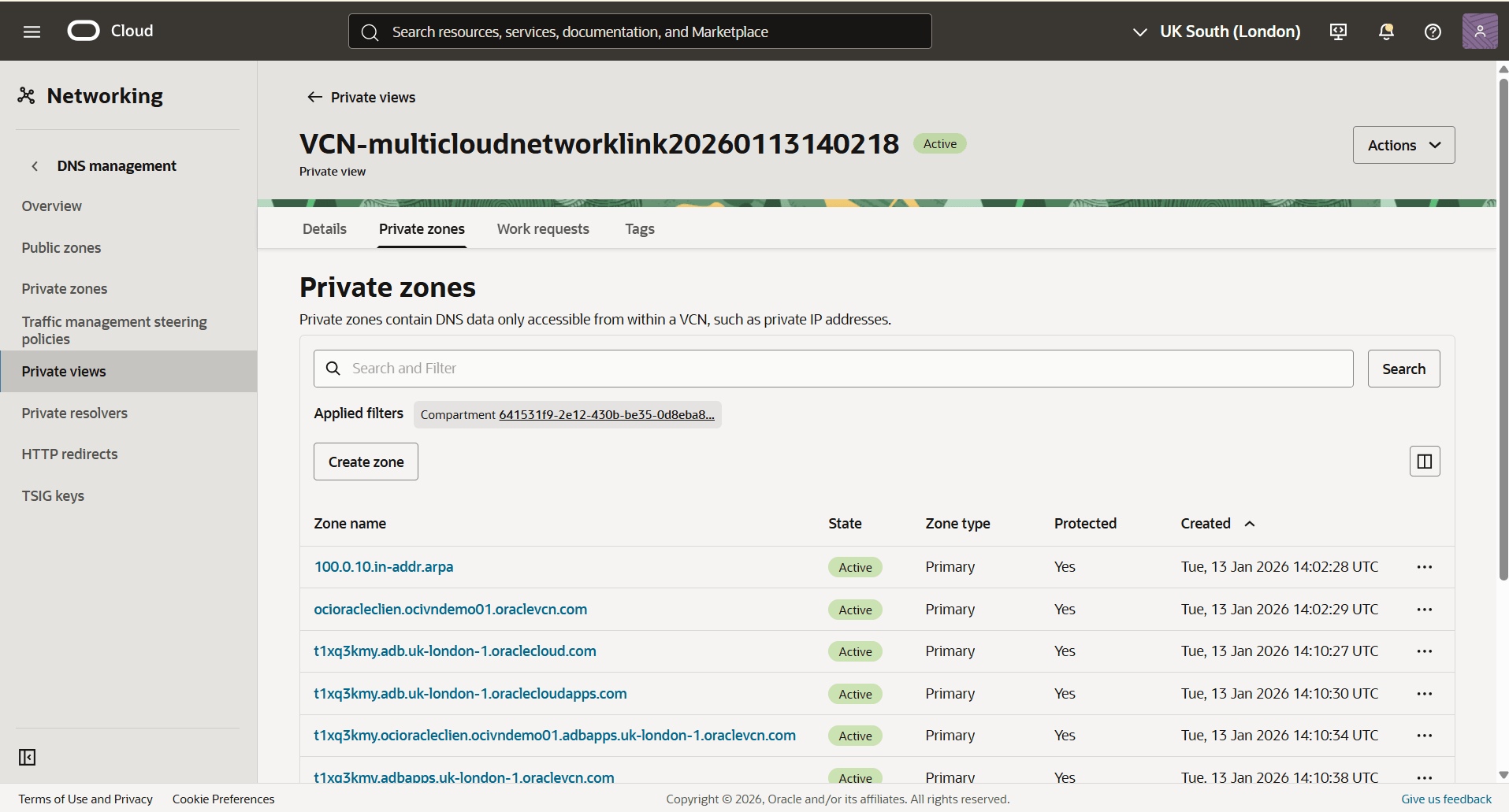Click the Create zone button
The image size is (1509, 812).
point(365,462)
